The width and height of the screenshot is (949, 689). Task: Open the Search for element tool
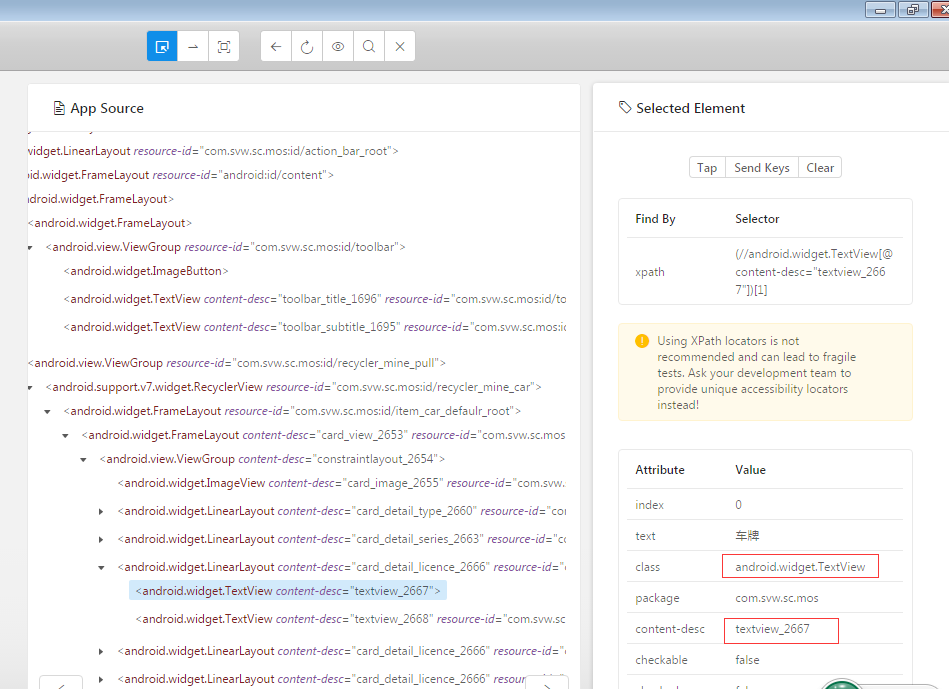tap(369, 47)
